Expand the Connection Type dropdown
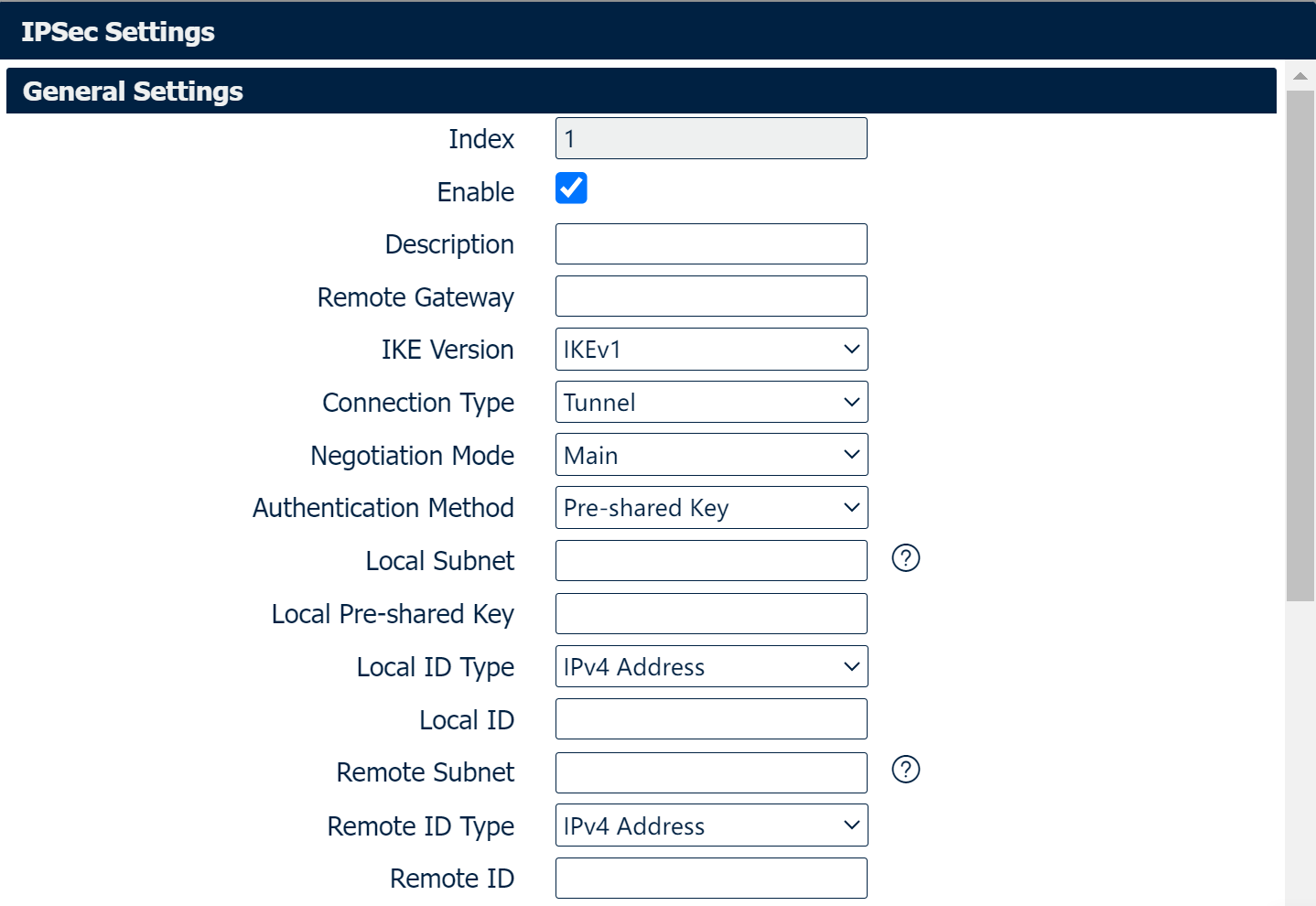 click(x=711, y=403)
